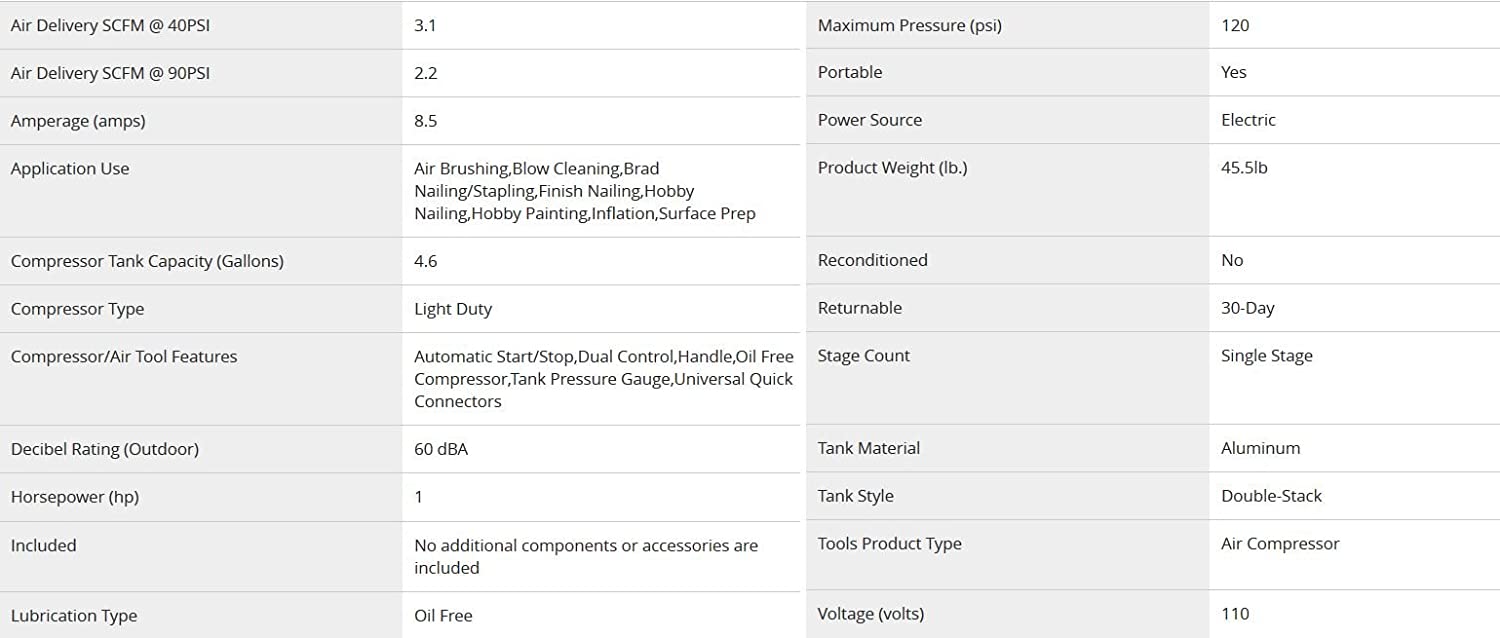Select the Electric power source value
1500x638 pixels.
point(1248,120)
